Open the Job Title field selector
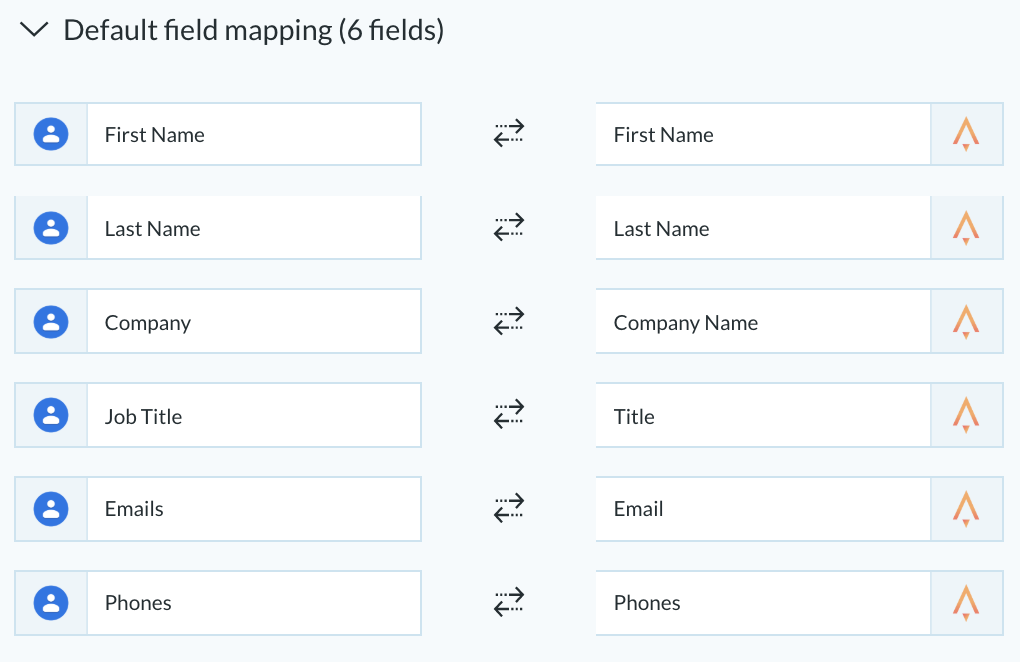The image size is (1020, 662). (x=254, y=416)
